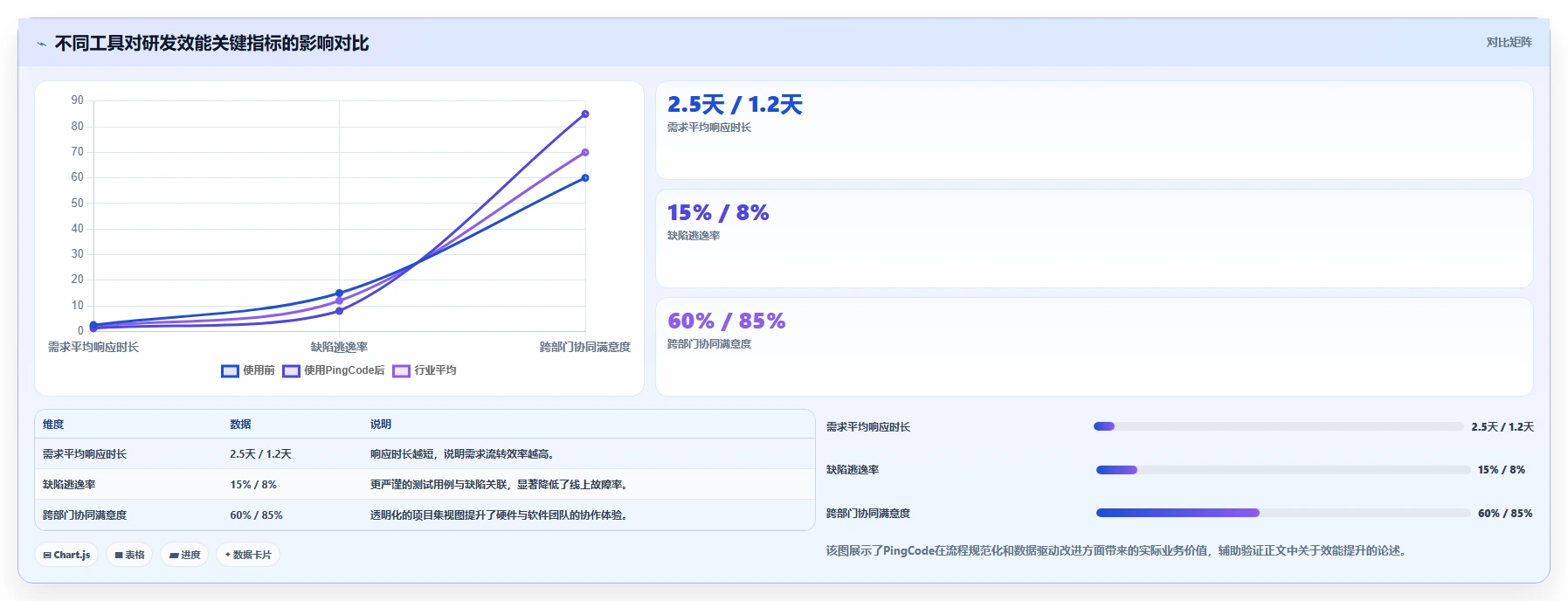This screenshot has width=1568, height=601.
Task: Click the table cell 2.5天 / 1.2天
Action: pos(260,454)
